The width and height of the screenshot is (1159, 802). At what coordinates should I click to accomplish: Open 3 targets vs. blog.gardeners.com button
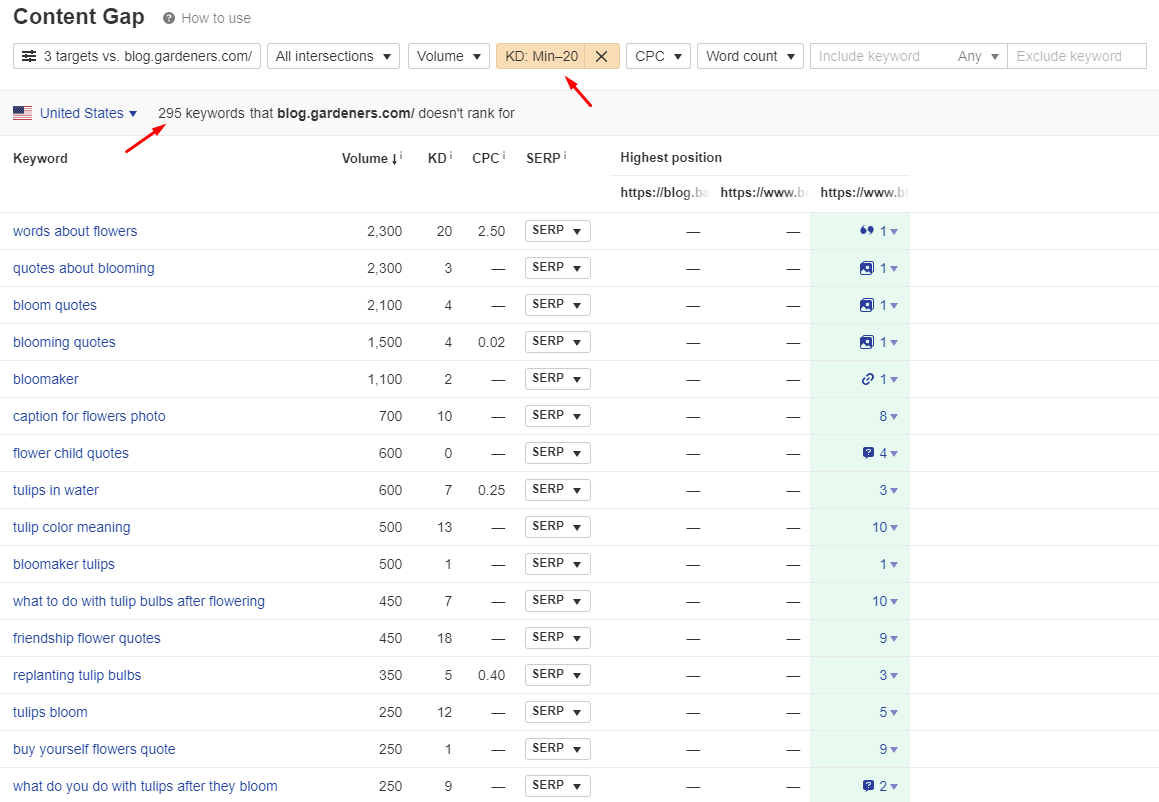pos(137,56)
